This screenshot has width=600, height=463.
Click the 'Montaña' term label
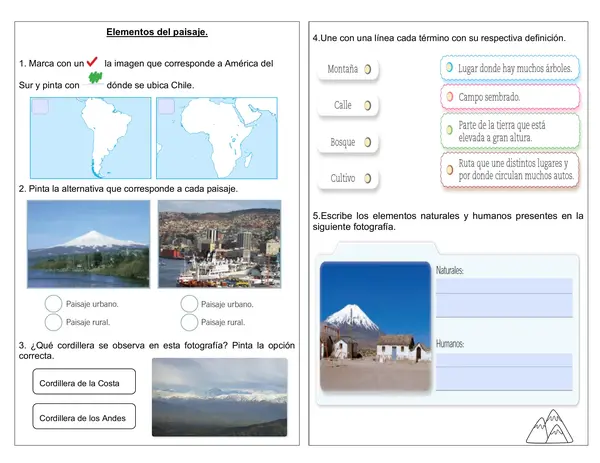(x=343, y=69)
